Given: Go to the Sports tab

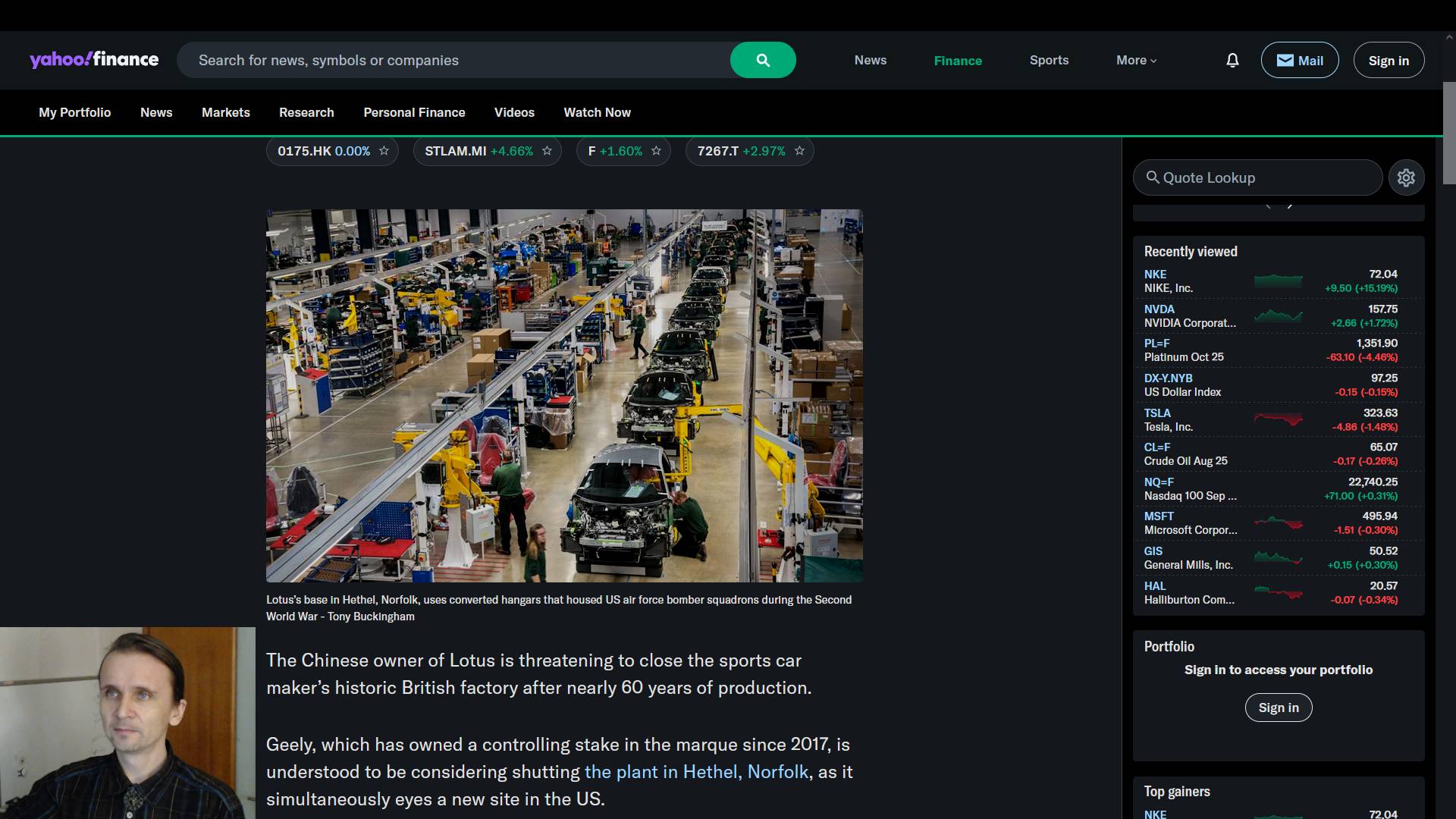Looking at the screenshot, I should point(1049,60).
